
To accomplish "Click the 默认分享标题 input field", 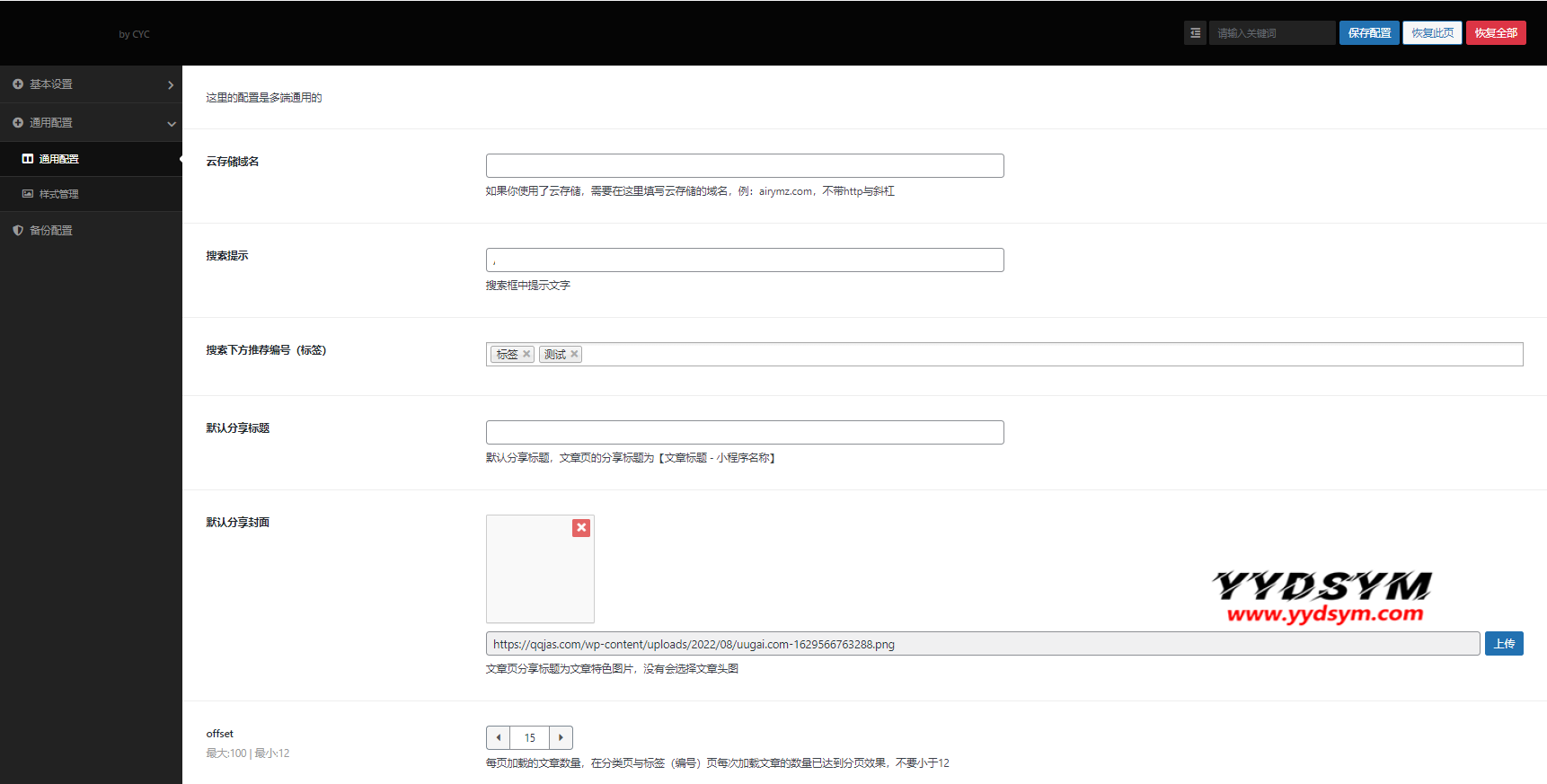I will (744, 432).
